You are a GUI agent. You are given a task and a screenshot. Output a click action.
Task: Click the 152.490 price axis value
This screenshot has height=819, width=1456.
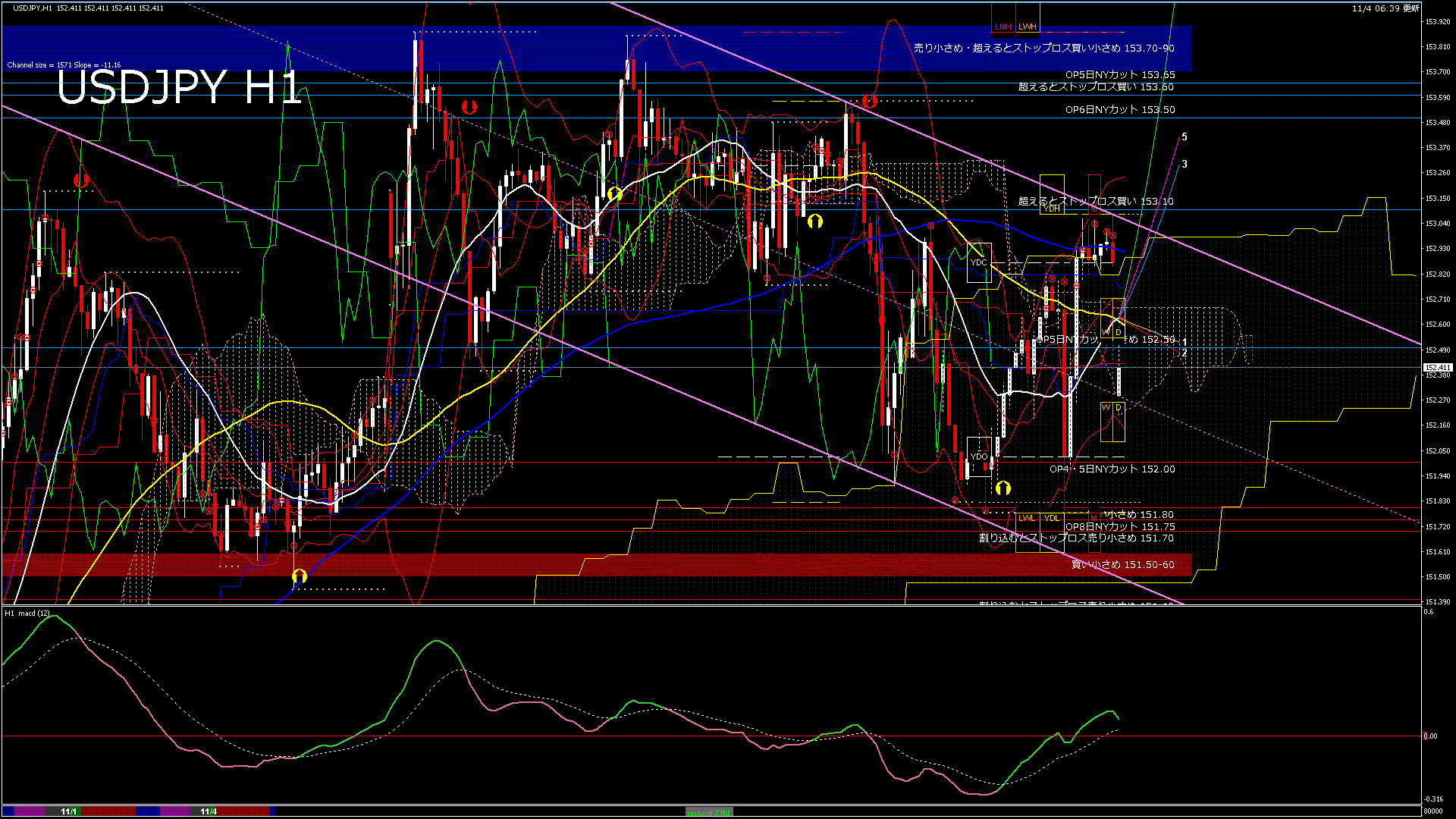pos(1438,350)
